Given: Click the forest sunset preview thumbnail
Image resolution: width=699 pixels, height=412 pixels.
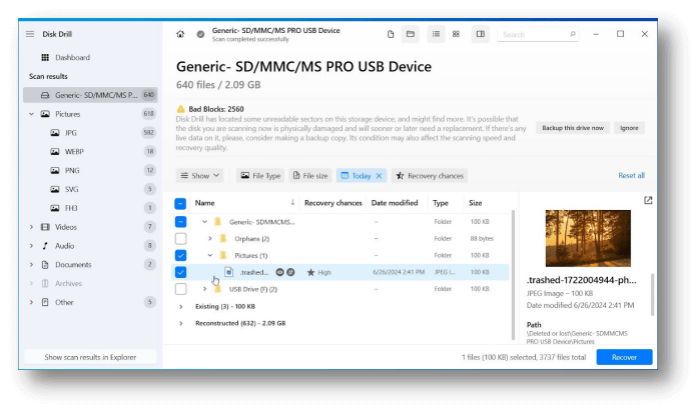Looking at the screenshot, I should point(588,238).
